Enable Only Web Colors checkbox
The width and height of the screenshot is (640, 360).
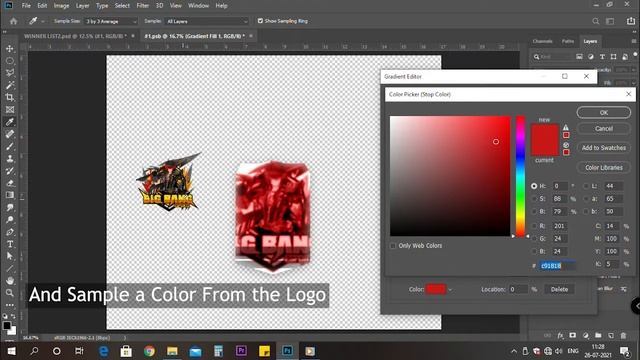click(x=393, y=246)
